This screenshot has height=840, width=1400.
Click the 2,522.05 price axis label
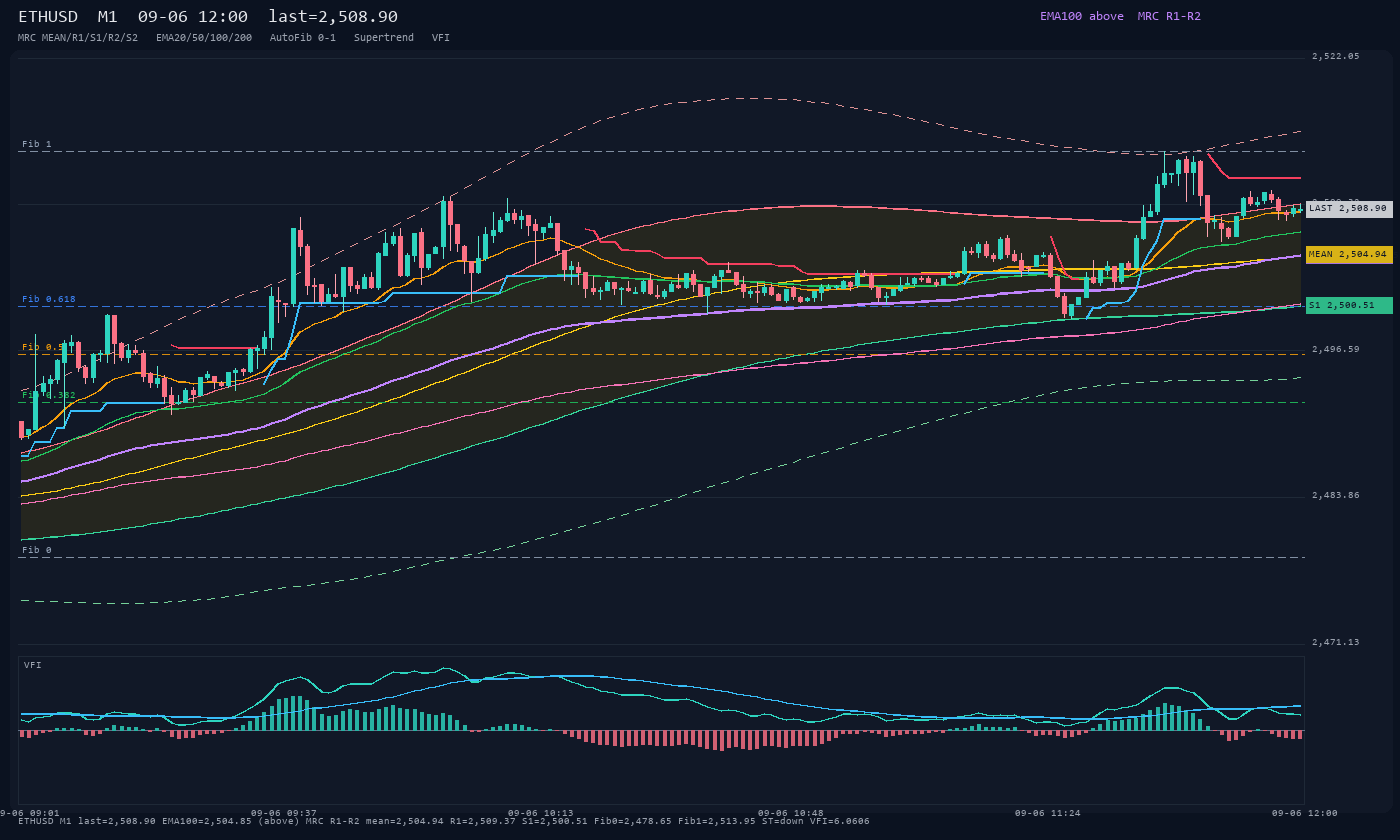pyautogui.click(x=1336, y=56)
